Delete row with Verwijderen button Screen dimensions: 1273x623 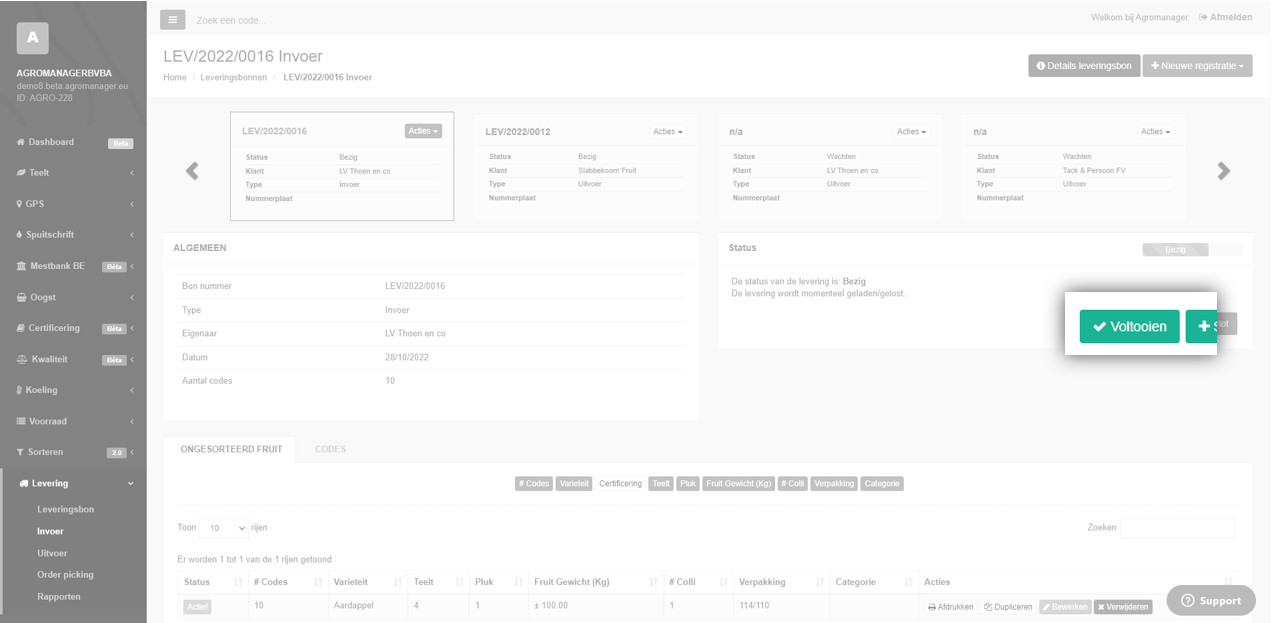[1122, 607]
